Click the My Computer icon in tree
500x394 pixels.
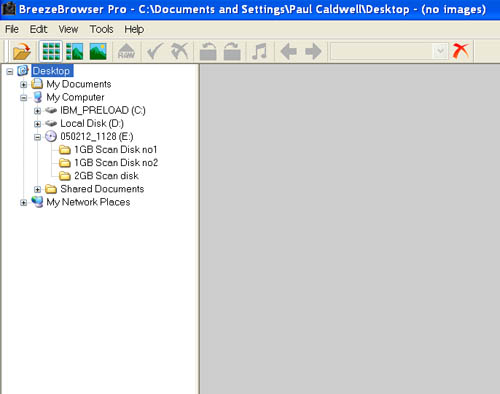pos(38,97)
